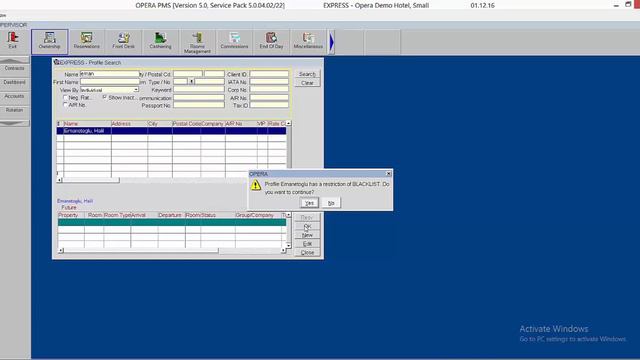Click the First Name input field
Image resolution: width=640 pixels, height=360 pixels.
pos(109,82)
